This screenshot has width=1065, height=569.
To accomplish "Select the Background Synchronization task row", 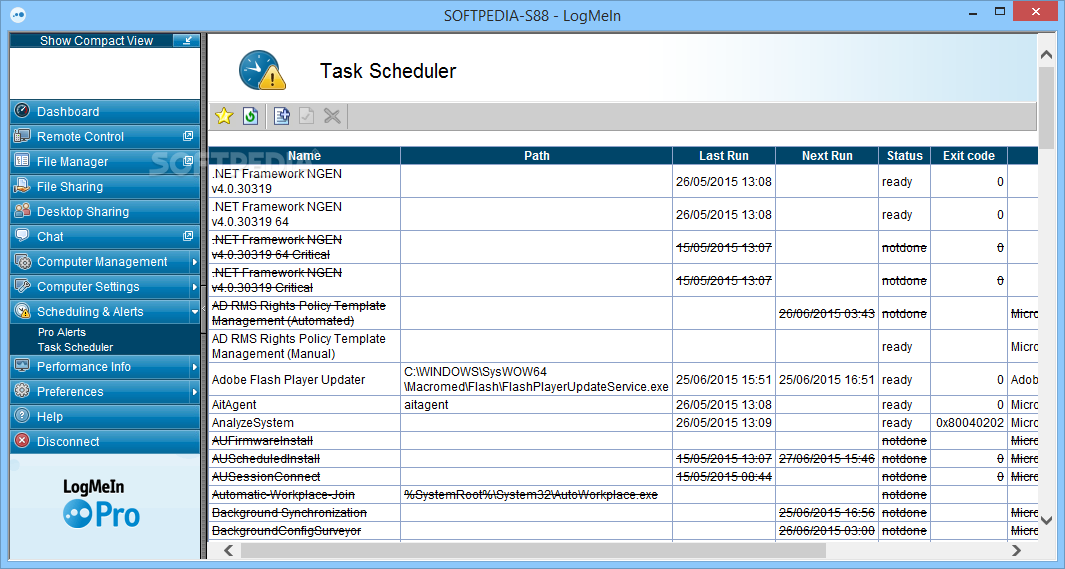I will 623,513.
